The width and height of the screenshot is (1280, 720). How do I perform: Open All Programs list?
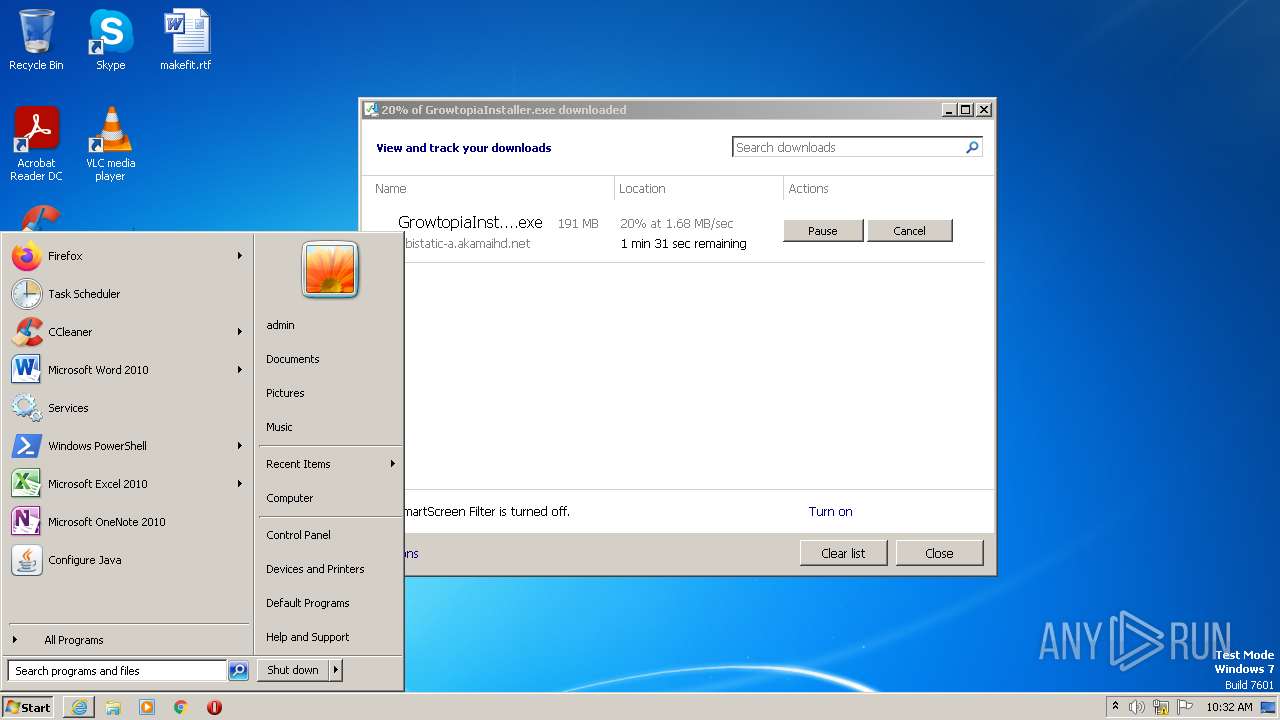pyautogui.click(x=127, y=640)
